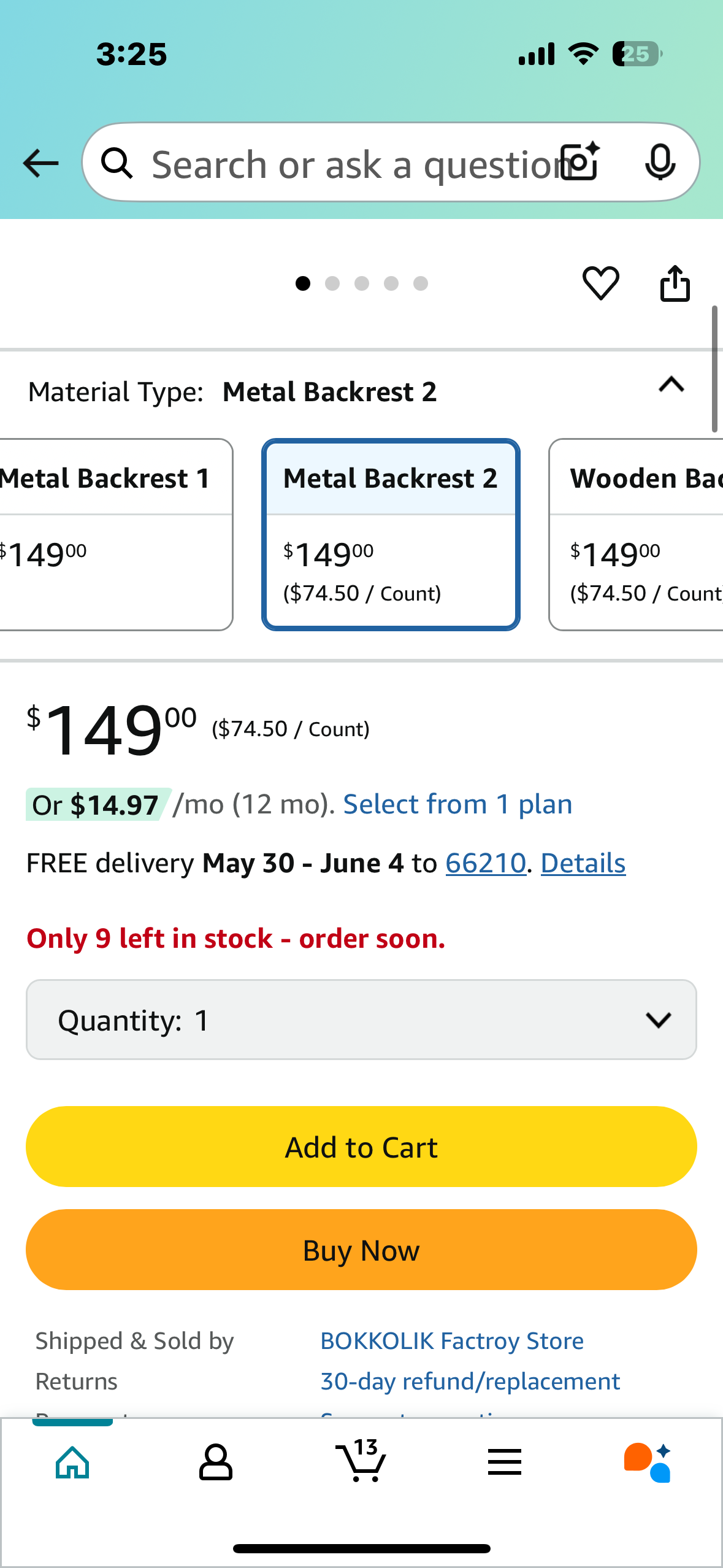This screenshot has width=723, height=1568.
Task: Go to Home tab icon
Action: coord(72,1462)
